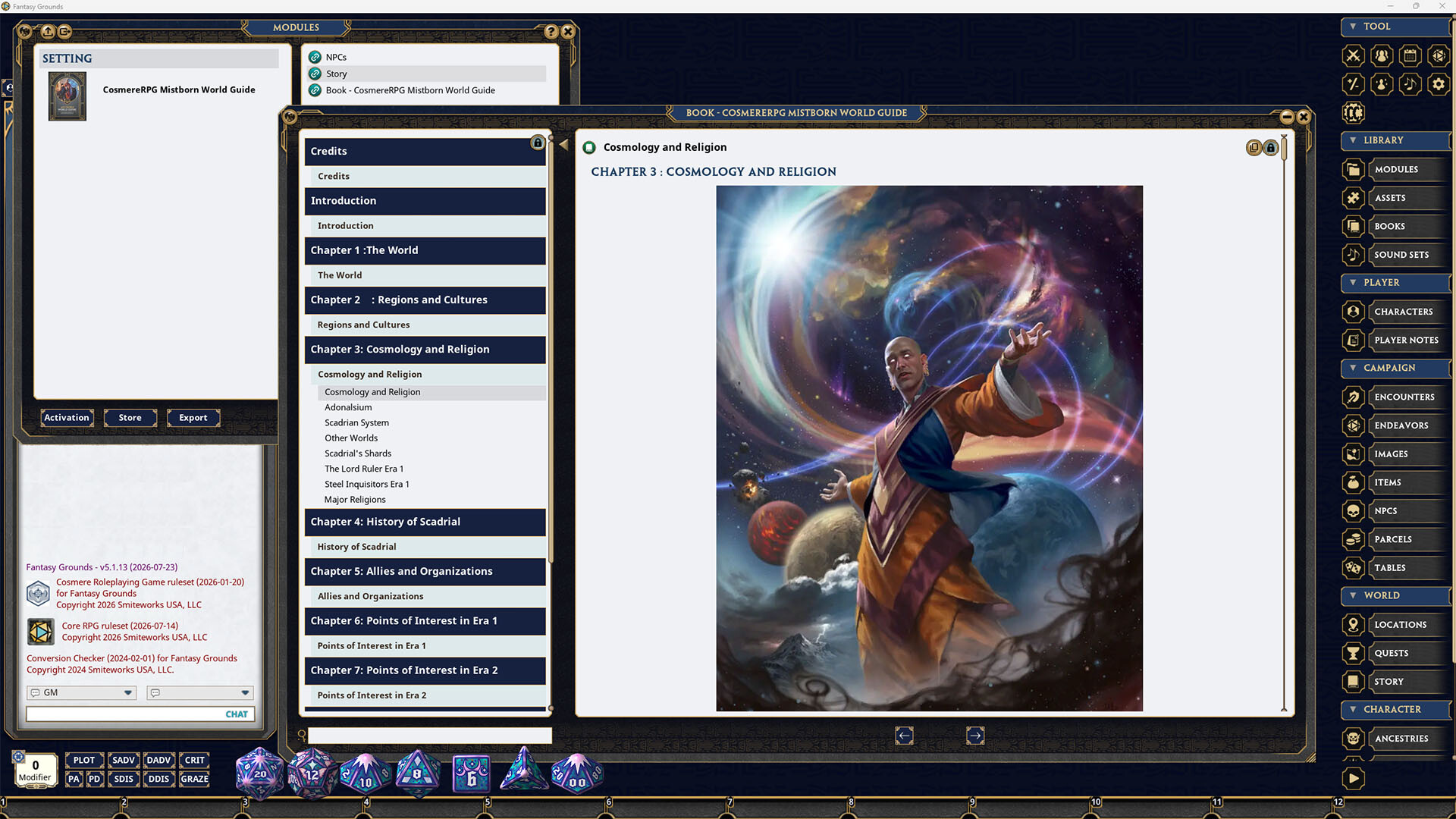Click the Parcels coins icon
The height and width of the screenshot is (819, 1456).
coord(1353,539)
